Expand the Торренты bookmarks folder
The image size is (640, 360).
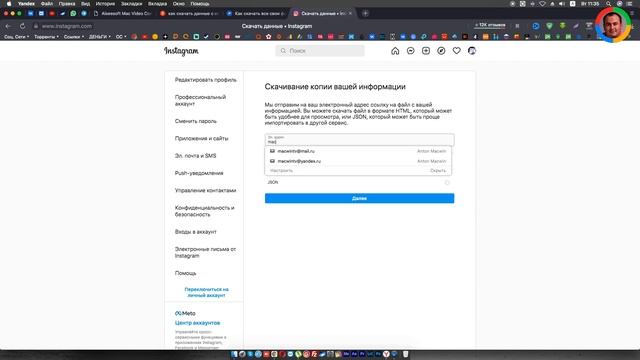click(x=46, y=37)
